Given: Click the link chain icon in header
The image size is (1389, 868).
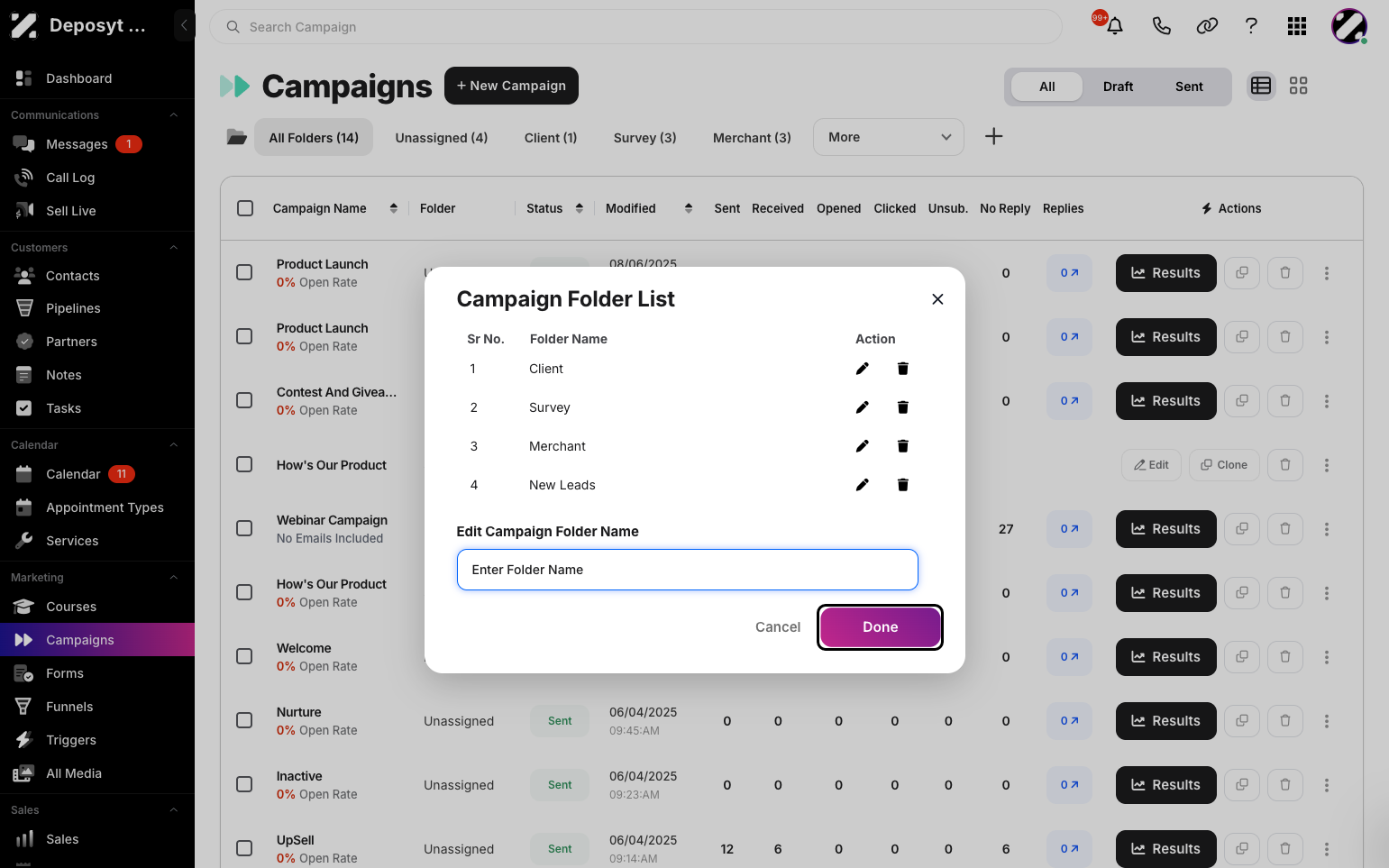Looking at the screenshot, I should point(1207,26).
